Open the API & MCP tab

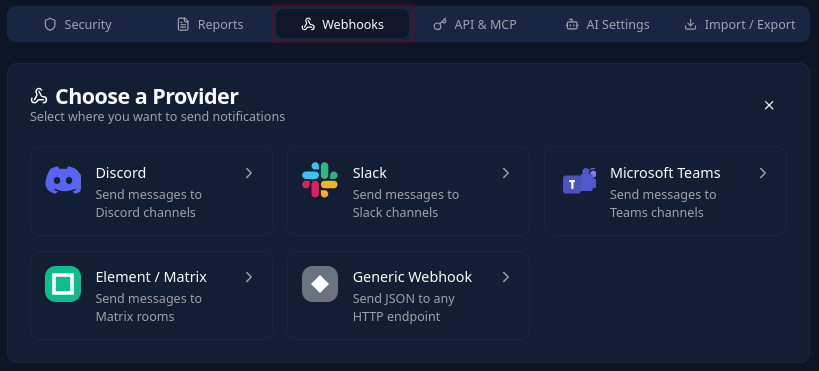pyautogui.click(x=475, y=25)
